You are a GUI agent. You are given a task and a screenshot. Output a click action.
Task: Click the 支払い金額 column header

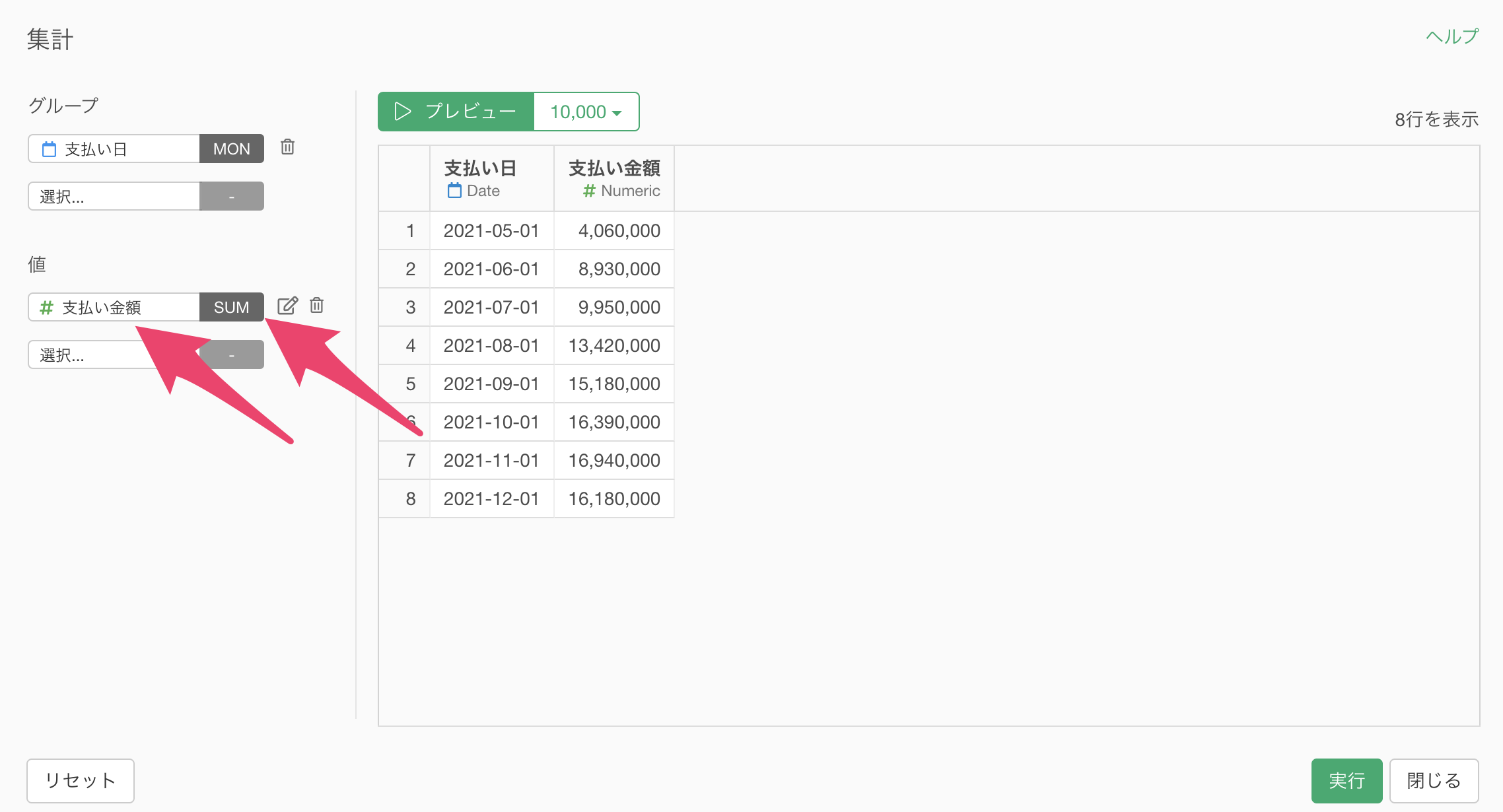[x=614, y=178]
